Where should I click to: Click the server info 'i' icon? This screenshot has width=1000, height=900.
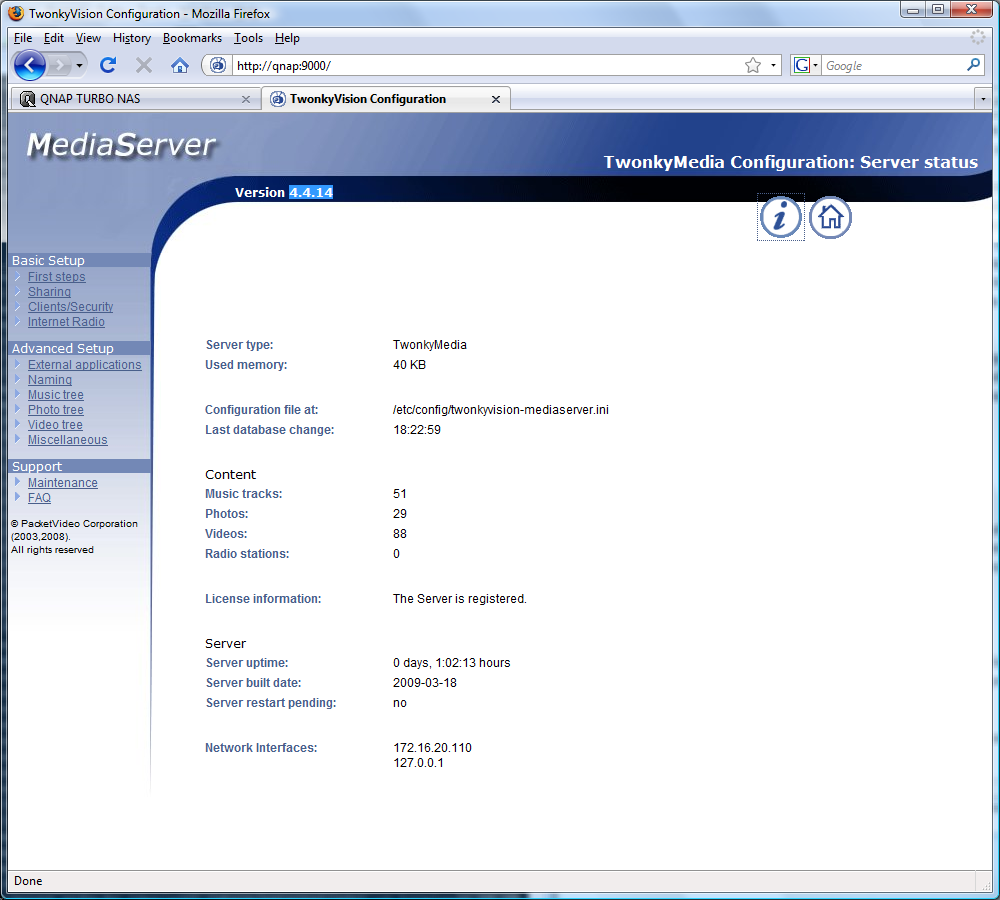780,218
